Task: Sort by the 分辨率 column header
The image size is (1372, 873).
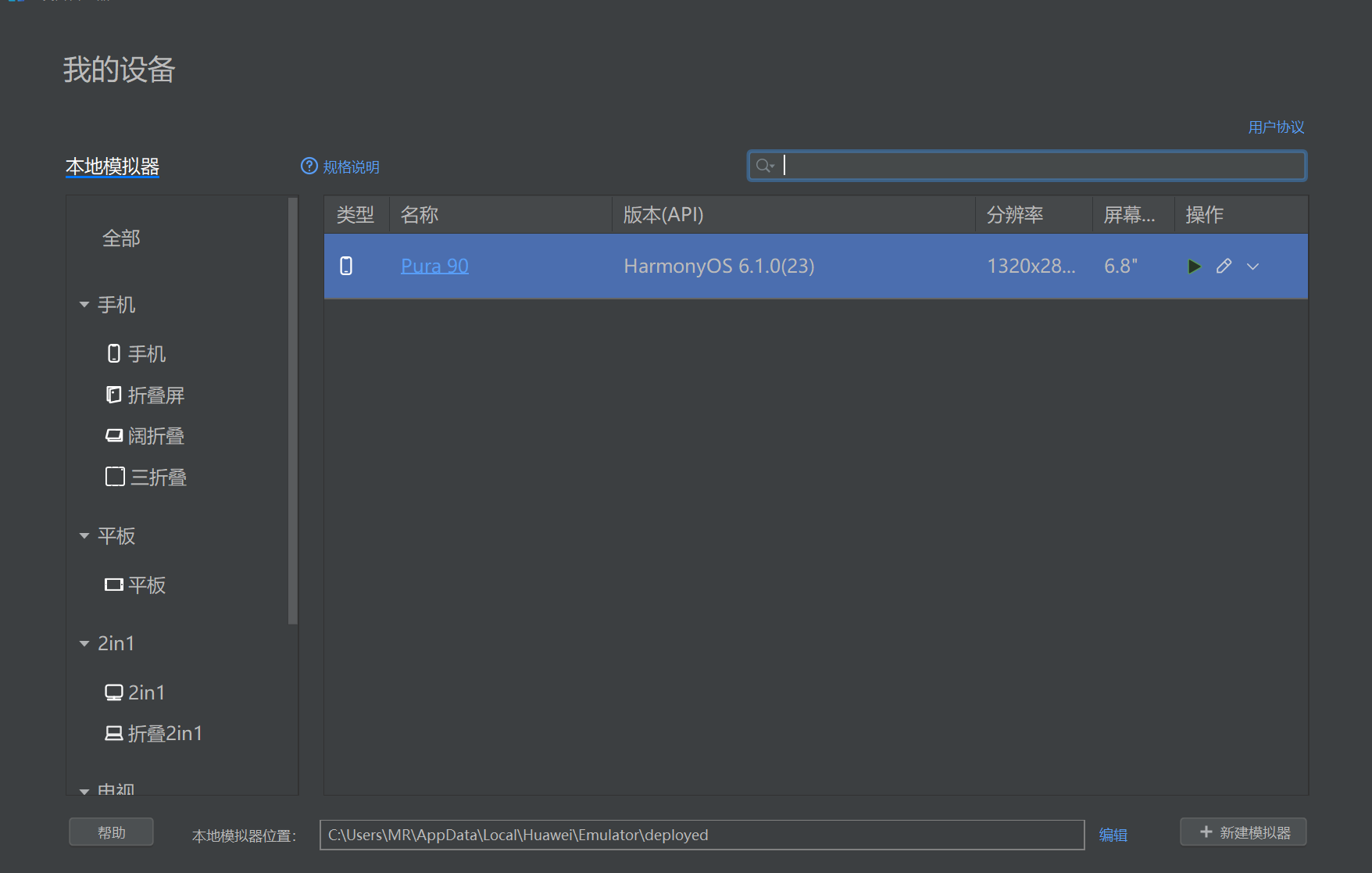Action: (x=1034, y=215)
